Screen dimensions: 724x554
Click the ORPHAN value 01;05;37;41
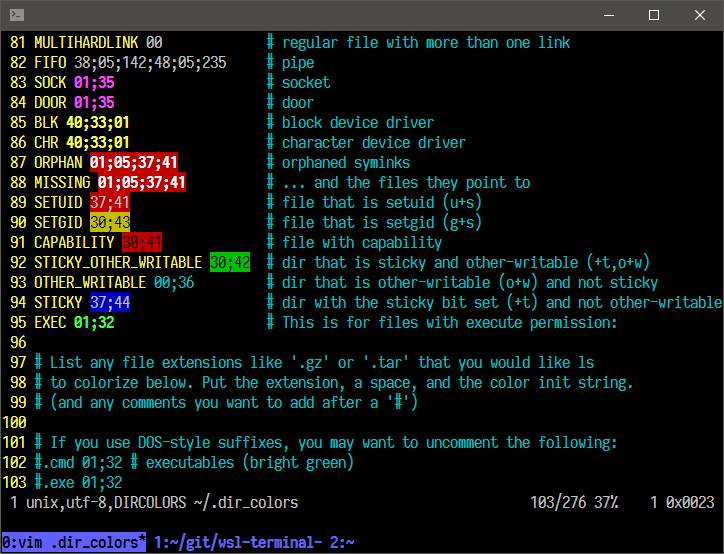coord(134,163)
